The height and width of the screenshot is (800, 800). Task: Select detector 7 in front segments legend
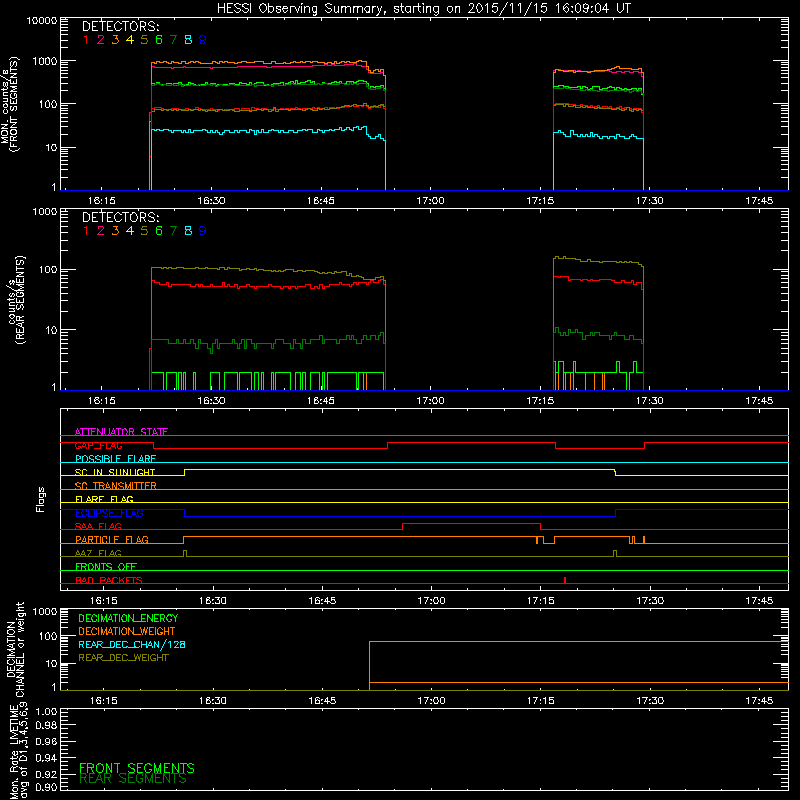(173, 40)
